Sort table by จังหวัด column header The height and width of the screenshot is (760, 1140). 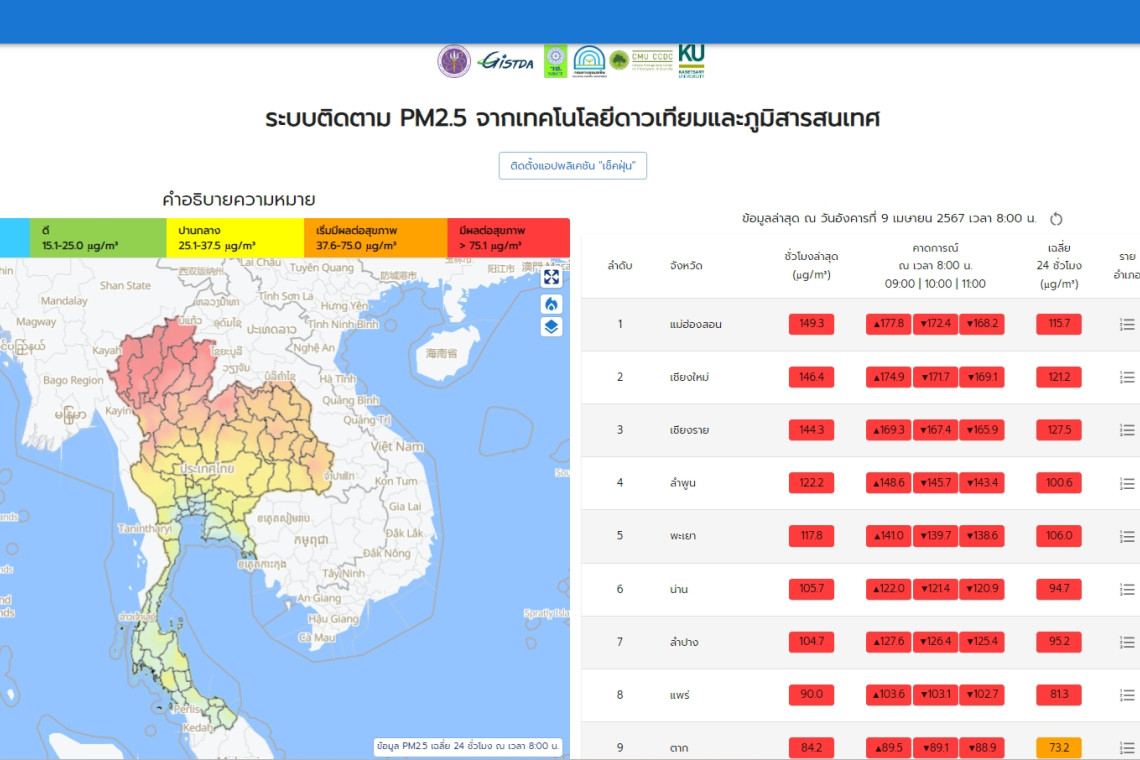point(686,266)
